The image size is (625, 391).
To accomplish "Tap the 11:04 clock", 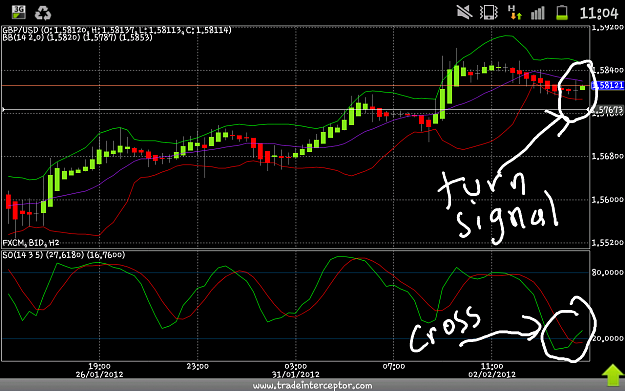I will click(x=599, y=13).
